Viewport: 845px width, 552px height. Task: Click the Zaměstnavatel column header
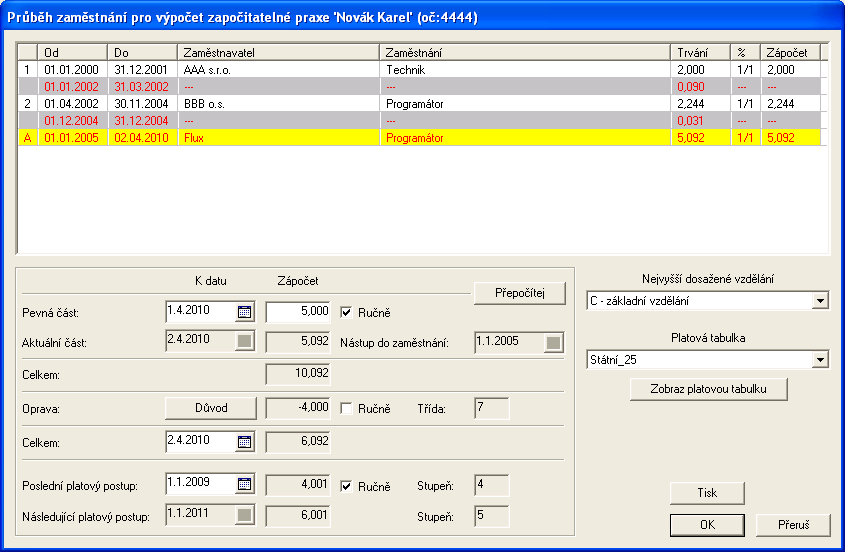(x=278, y=52)
